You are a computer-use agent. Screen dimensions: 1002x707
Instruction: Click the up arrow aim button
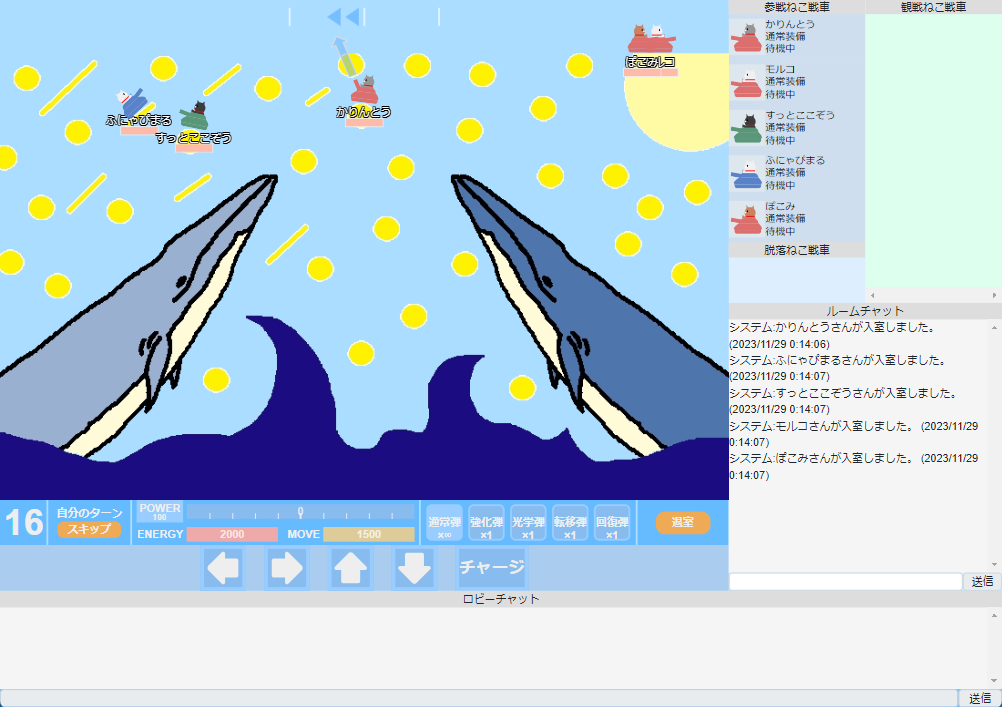click(350, 568)
